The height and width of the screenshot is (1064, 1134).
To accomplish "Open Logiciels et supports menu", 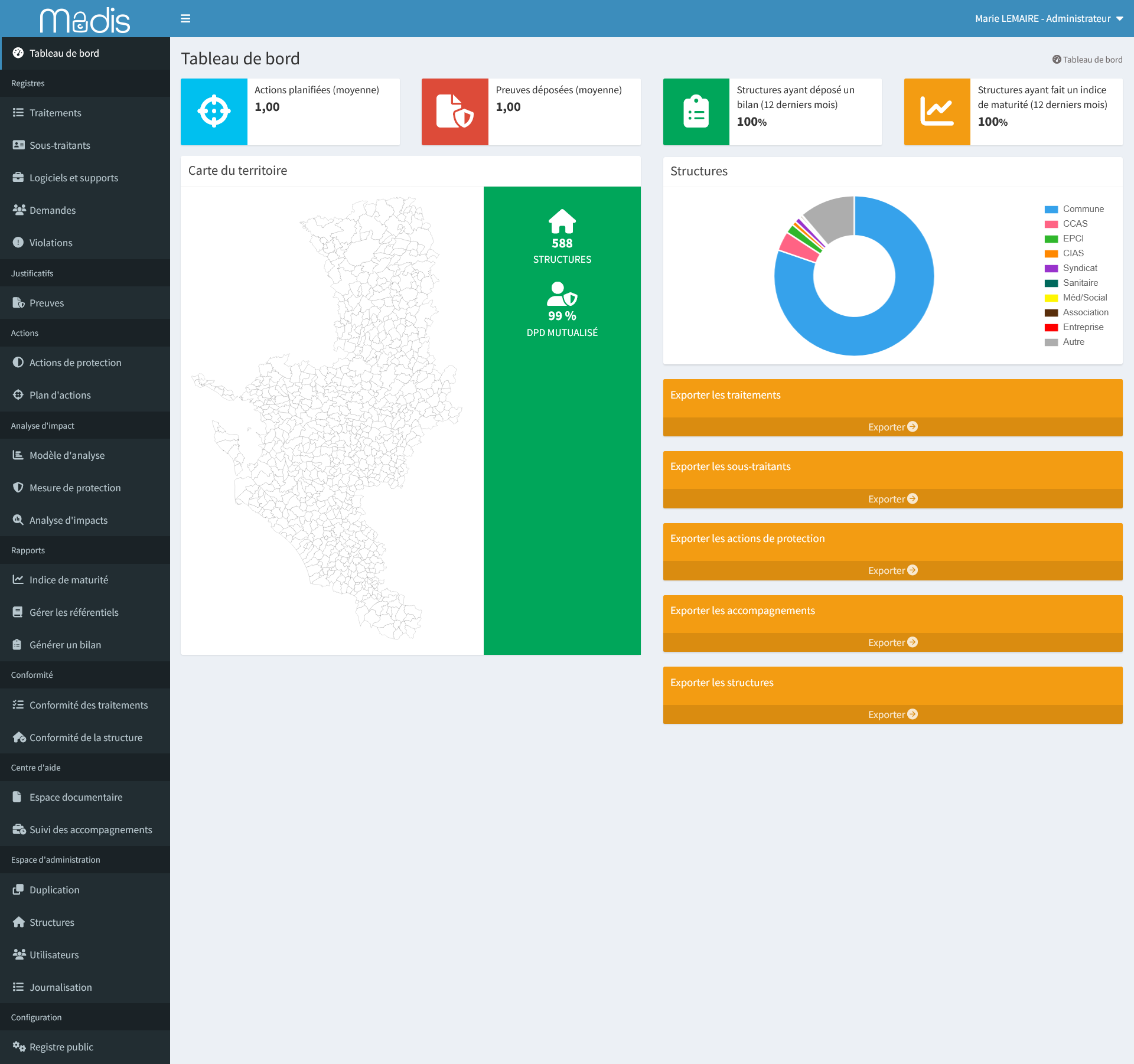I will click(85, 178).
